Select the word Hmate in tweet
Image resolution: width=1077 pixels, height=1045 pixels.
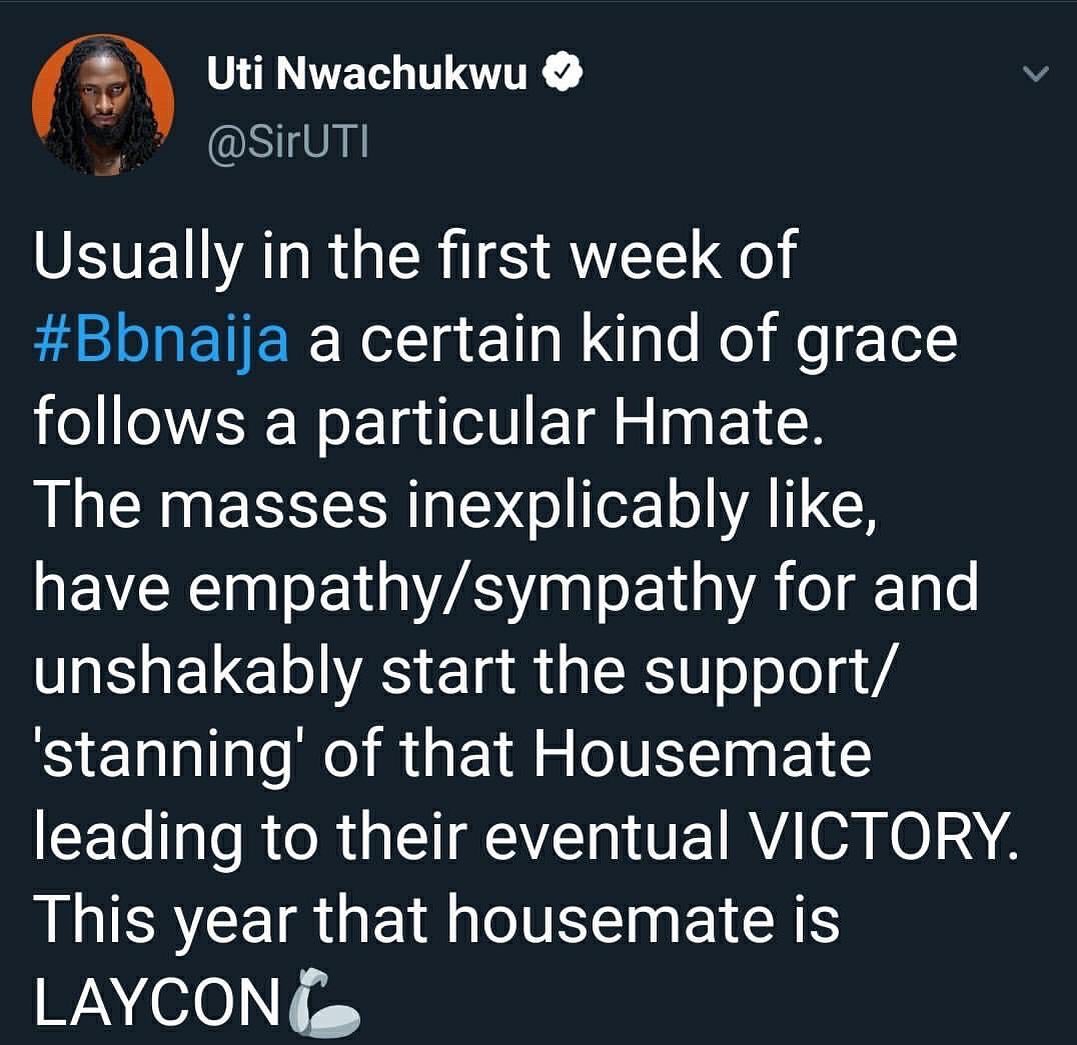(x=718, y=421)
